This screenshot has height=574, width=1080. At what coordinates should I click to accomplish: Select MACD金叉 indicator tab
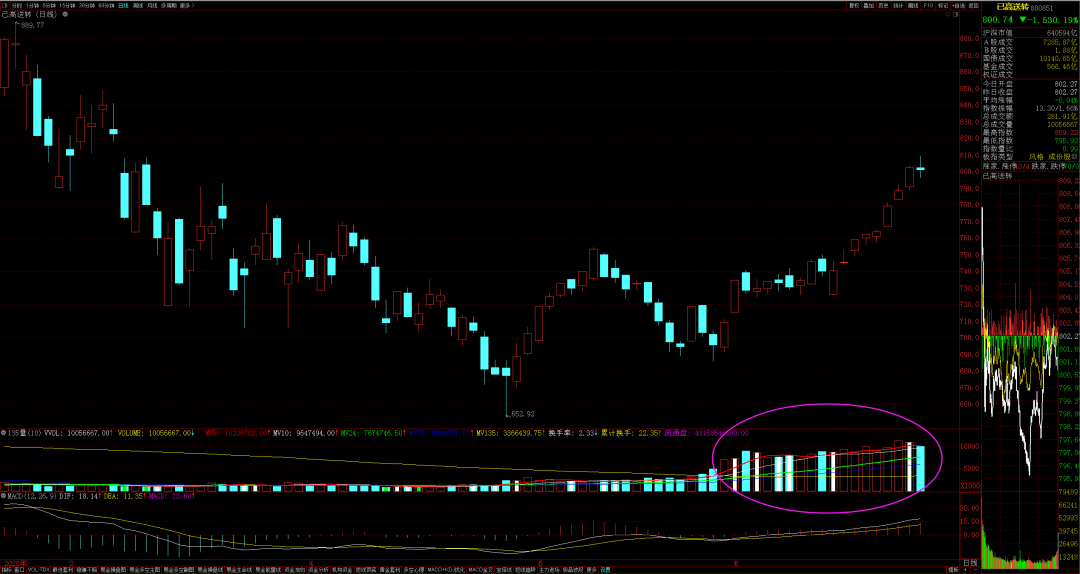pos(481,571)
